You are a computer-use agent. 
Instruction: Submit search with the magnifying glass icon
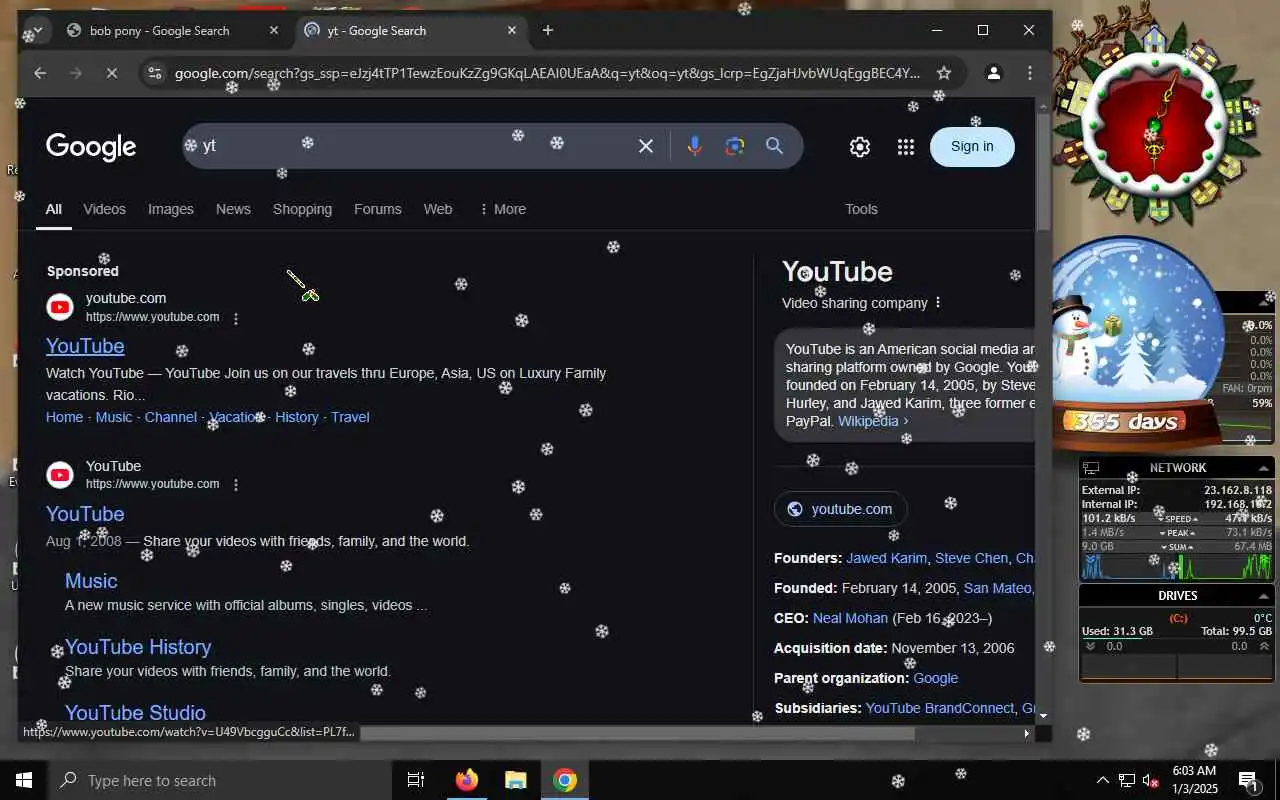pos(774,146)
